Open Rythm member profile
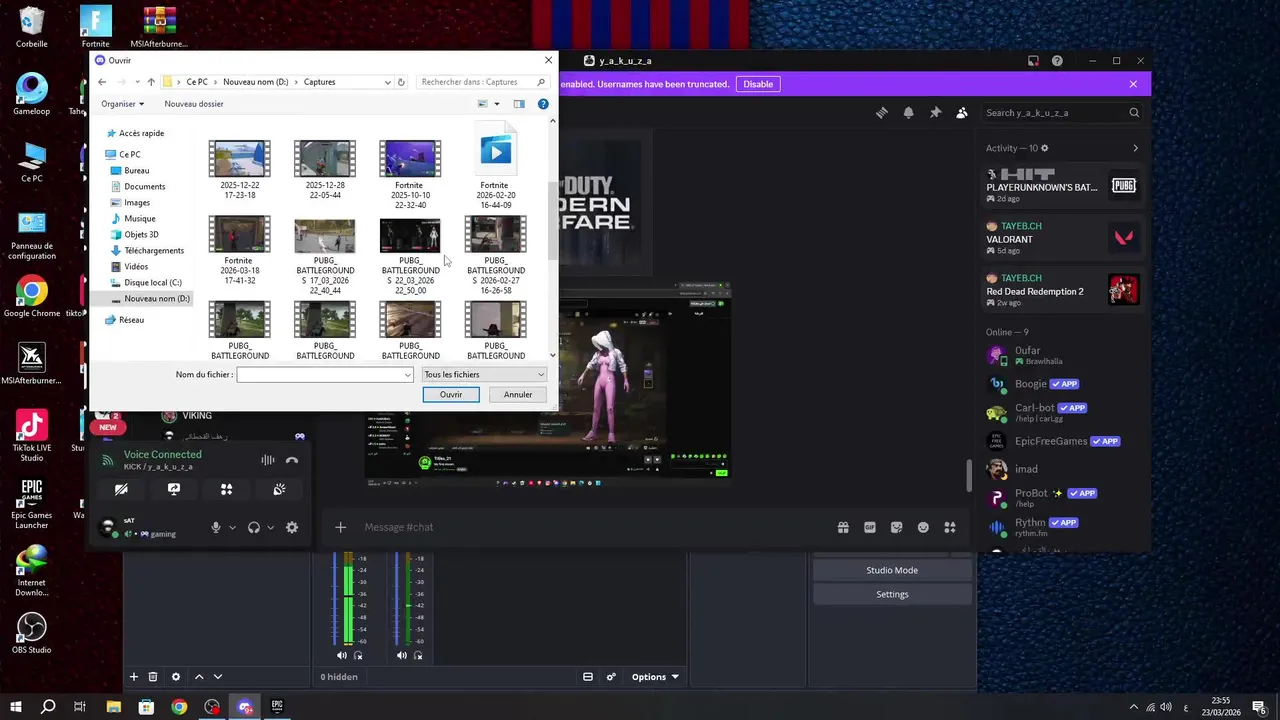Viewport: 1280px width, 720px height. [x=1062, y=526]
